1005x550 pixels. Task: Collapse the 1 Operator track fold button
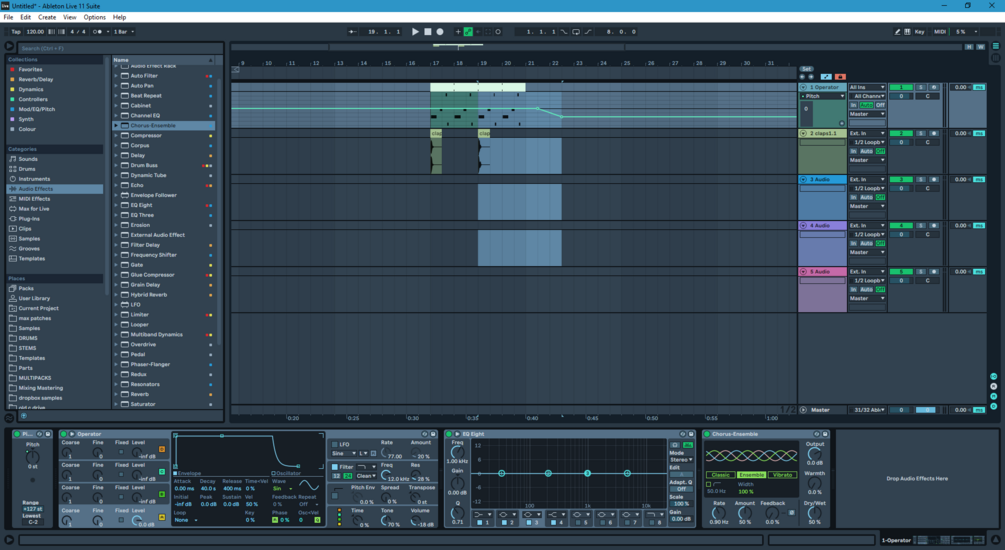803,87
